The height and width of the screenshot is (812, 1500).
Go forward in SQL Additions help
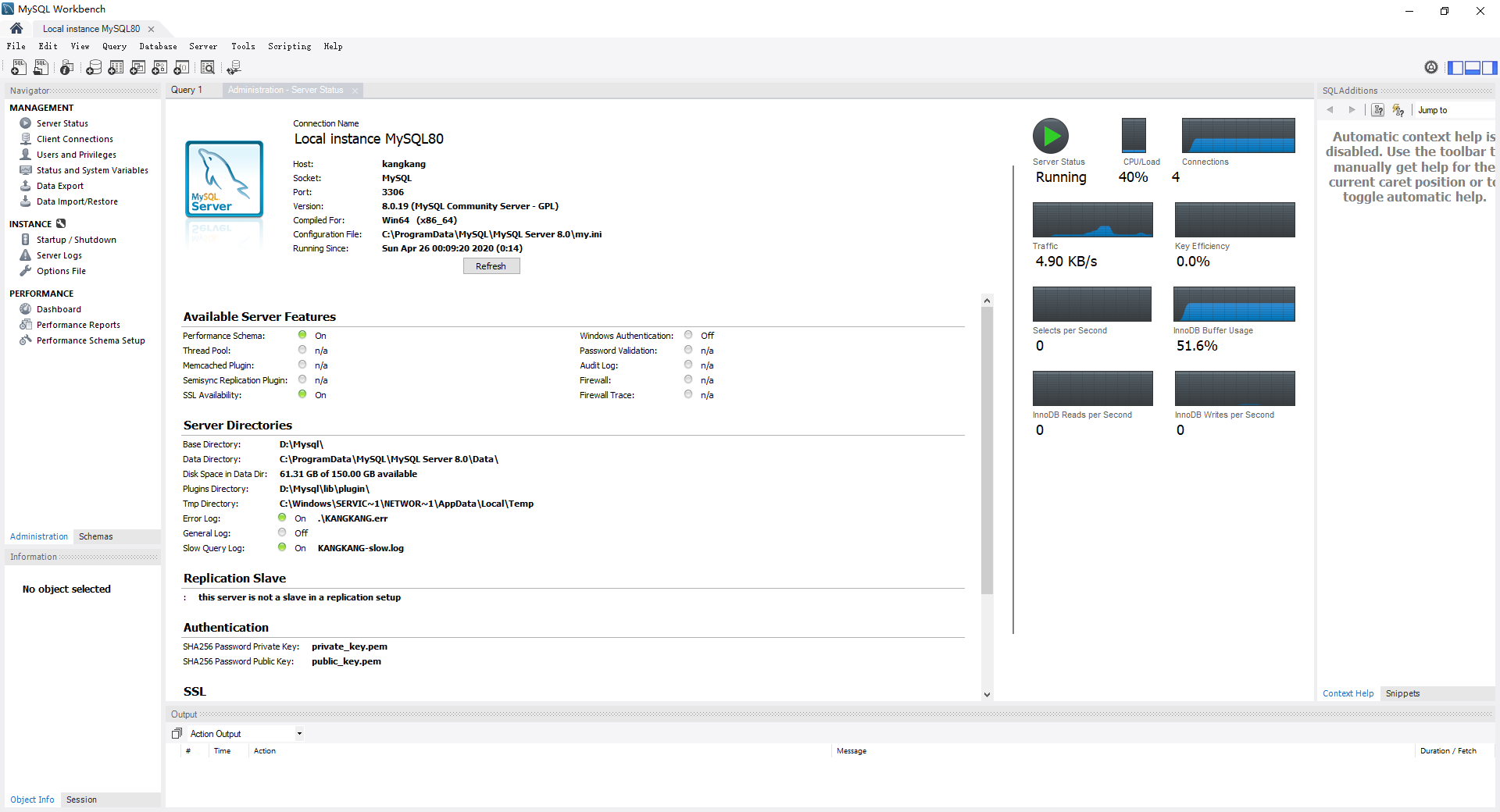pos(1352,110)
